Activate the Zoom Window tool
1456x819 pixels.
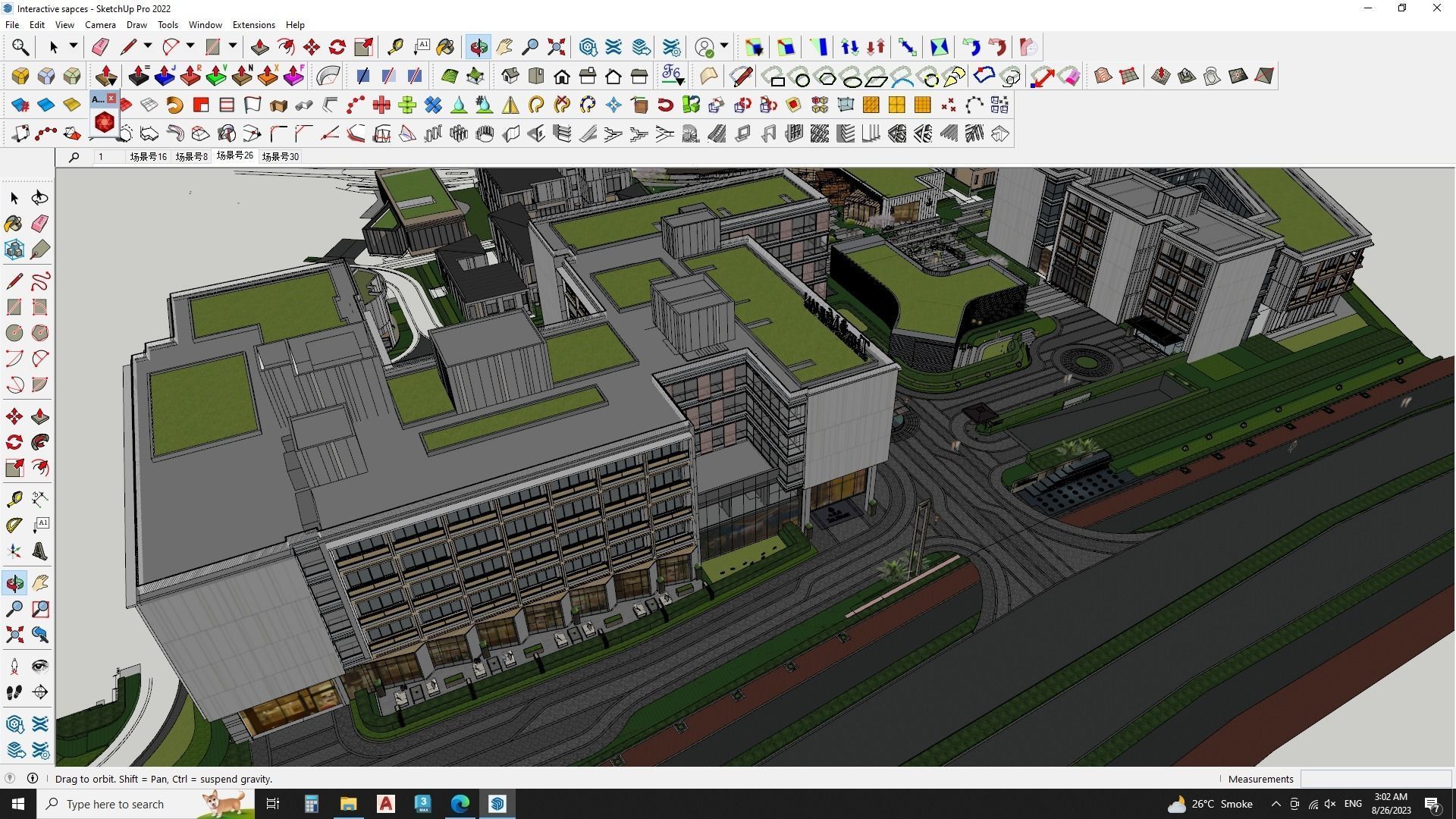40,609
